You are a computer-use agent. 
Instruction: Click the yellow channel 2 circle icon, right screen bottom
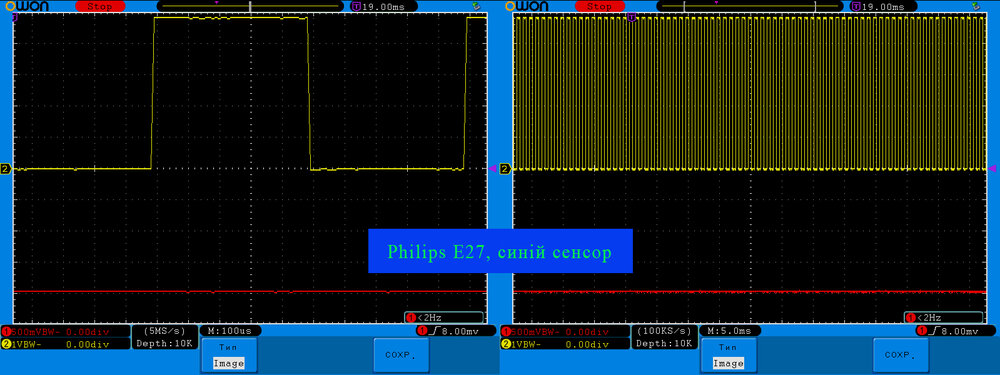(x=506, y=344)
